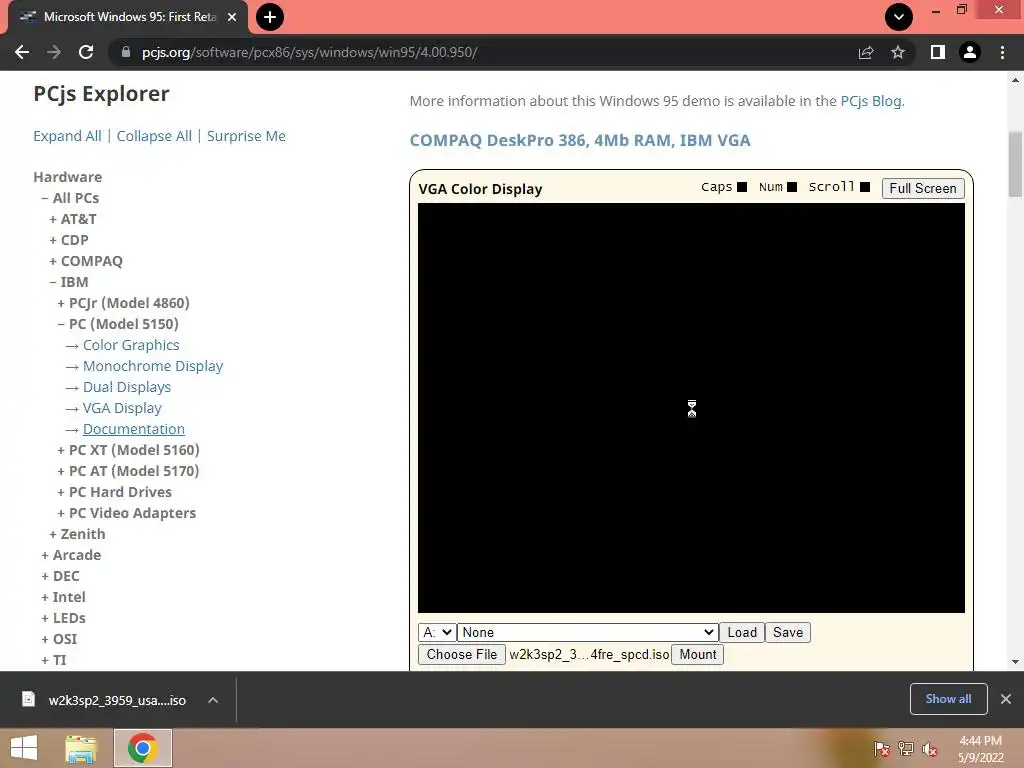Open the Chrome profile menu
Viewport: 1024px width, 768px height.
tap(970, 52)
